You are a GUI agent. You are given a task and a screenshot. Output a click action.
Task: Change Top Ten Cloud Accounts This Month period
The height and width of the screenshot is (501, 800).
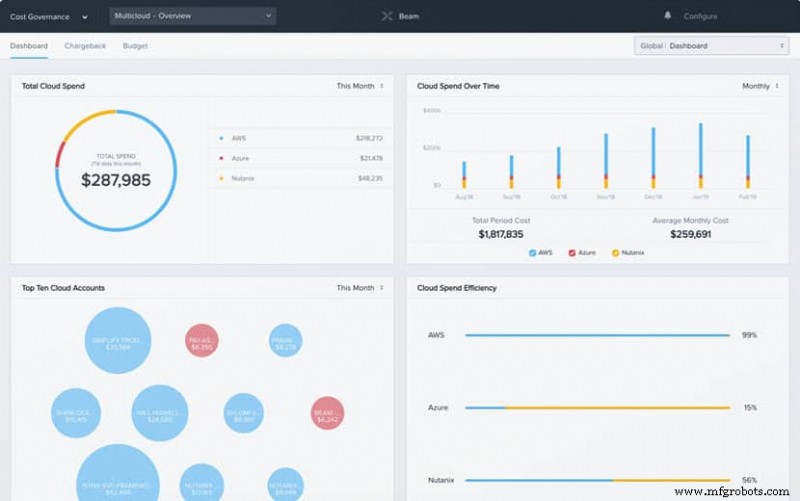[x=360, y=288]
